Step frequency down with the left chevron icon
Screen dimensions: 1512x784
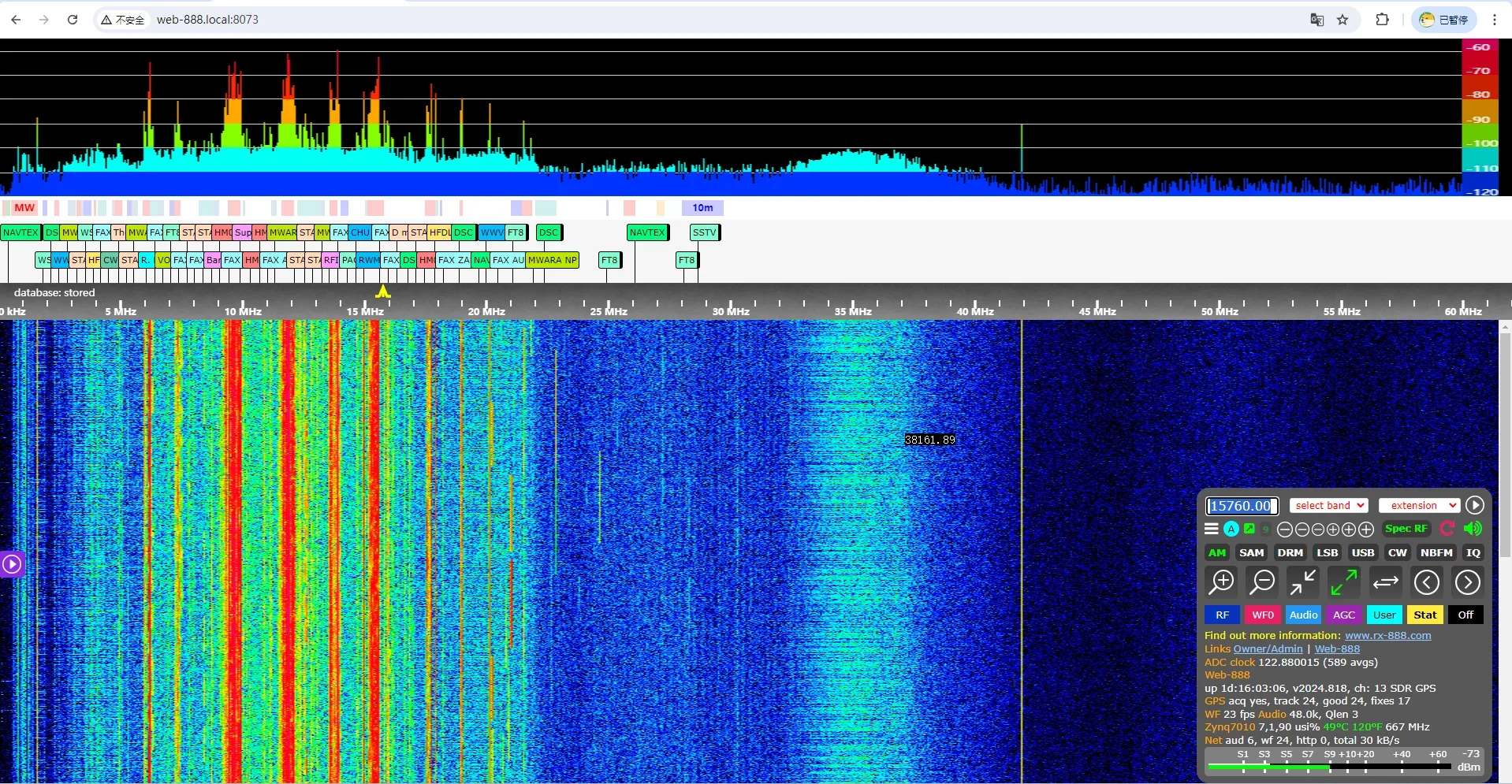pos(1427,581)
